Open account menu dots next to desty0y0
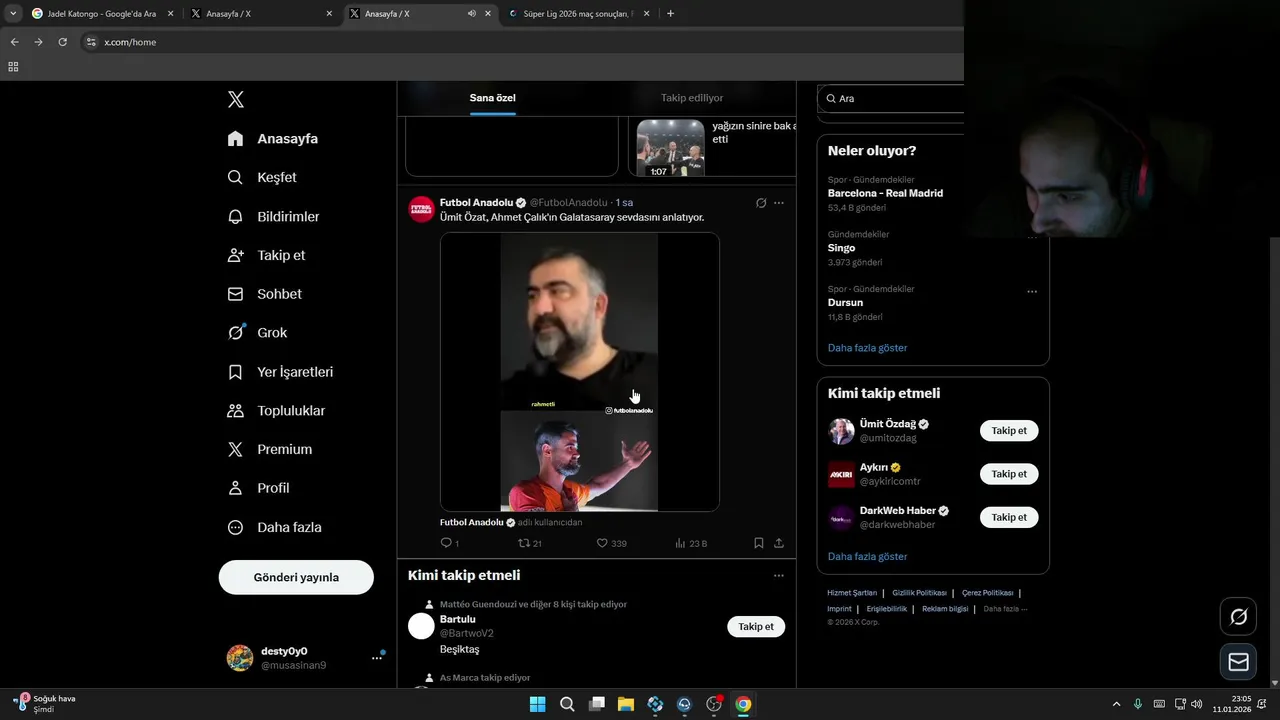This screenshot has width=1280, height=720. pyautogui.click(x=377, y=658)
